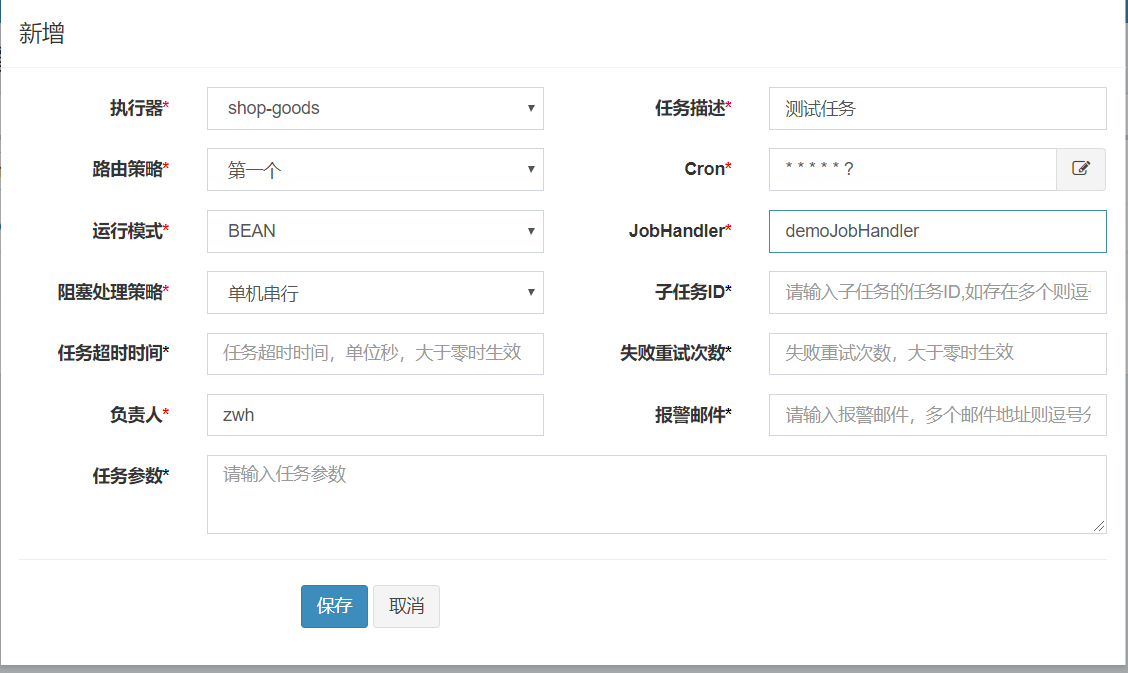Open the 运行模式 dropdown showing BEAN

(376, 232)
